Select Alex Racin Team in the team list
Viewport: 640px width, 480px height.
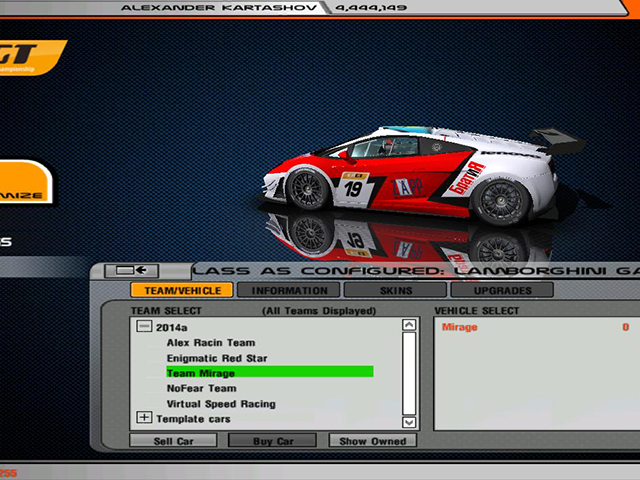point(211,342)
